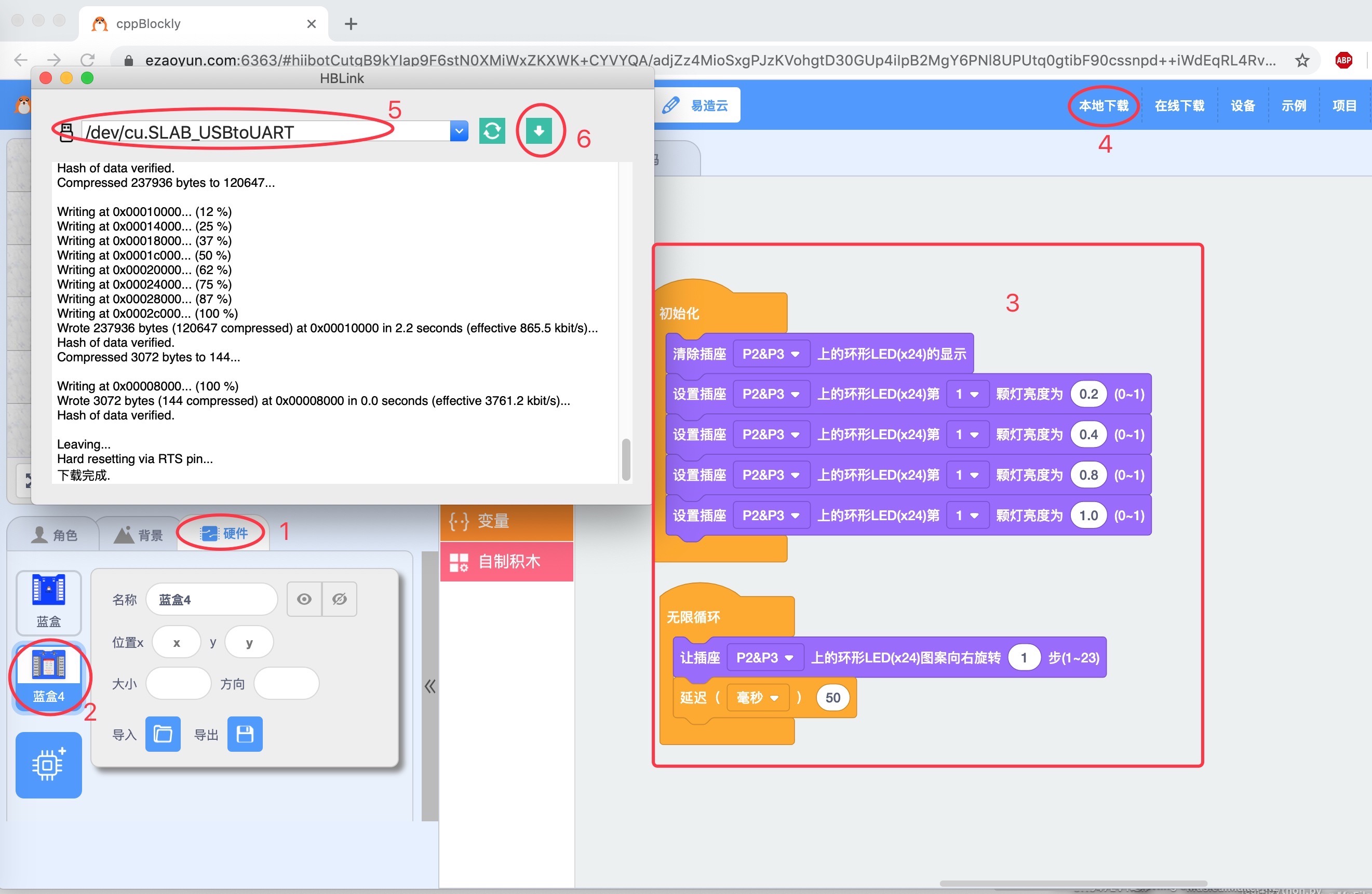Click the 本地下载 button

coord(1104,105)
